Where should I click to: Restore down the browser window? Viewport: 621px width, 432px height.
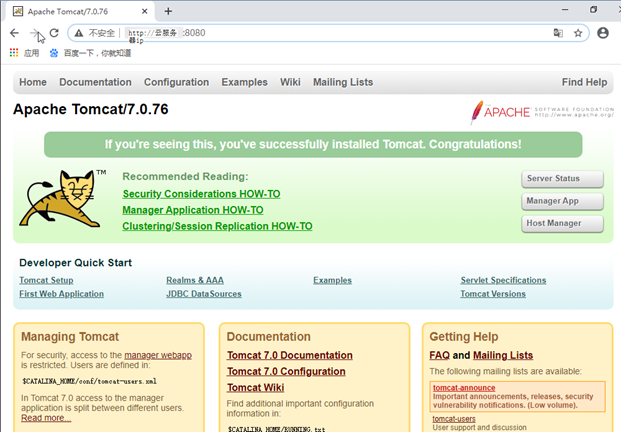tap(593, 10)
